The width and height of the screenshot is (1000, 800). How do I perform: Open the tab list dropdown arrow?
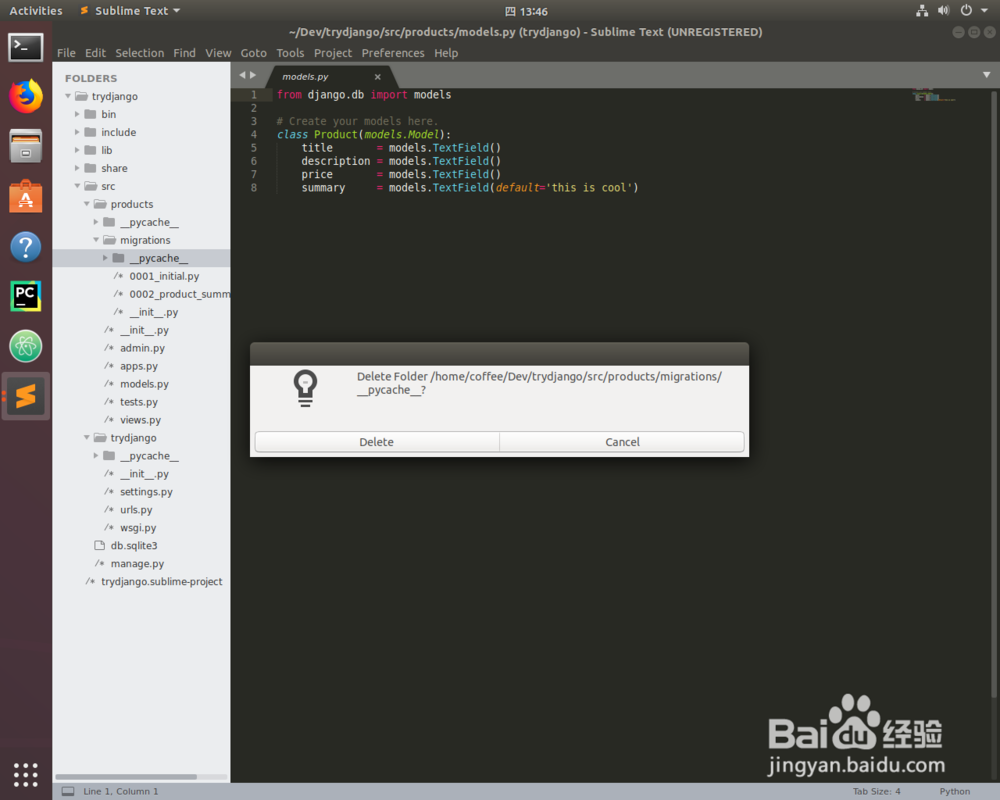[x=987, y=75]
